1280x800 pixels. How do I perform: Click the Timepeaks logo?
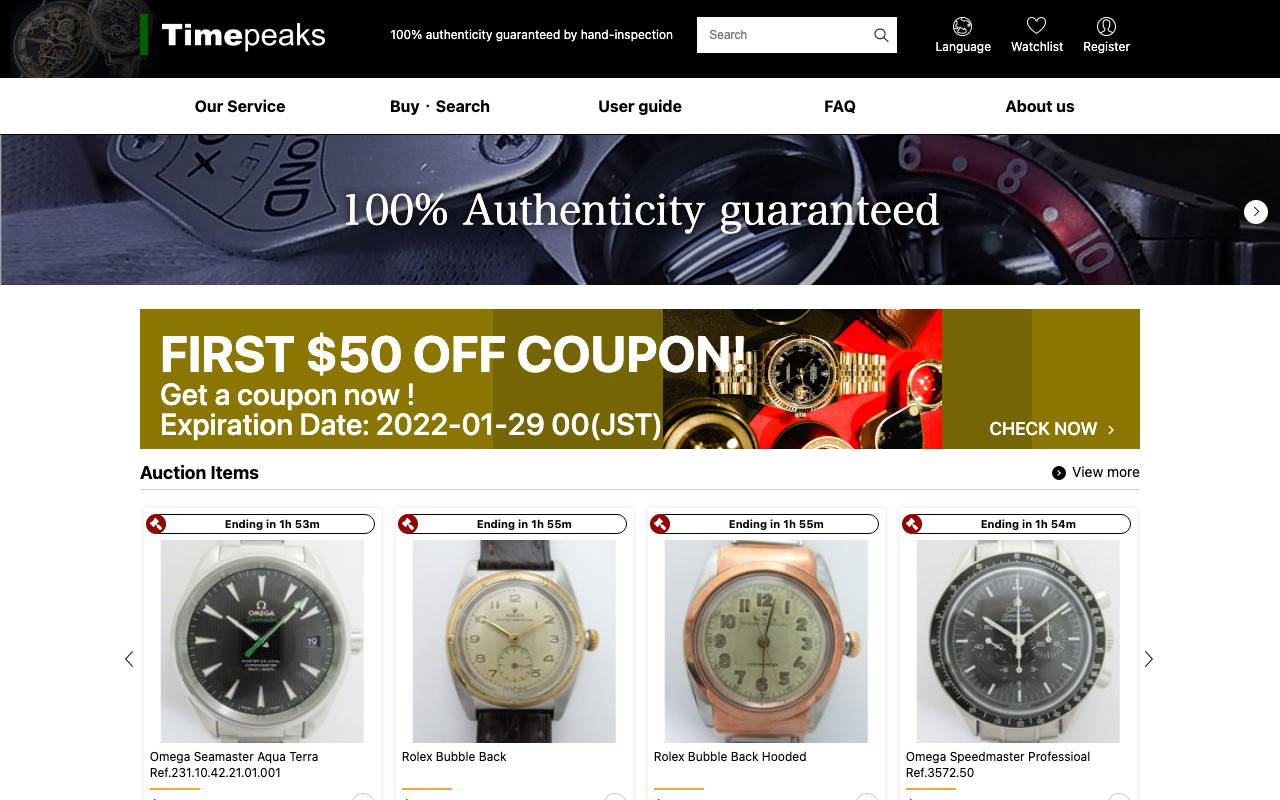point(233,35)
